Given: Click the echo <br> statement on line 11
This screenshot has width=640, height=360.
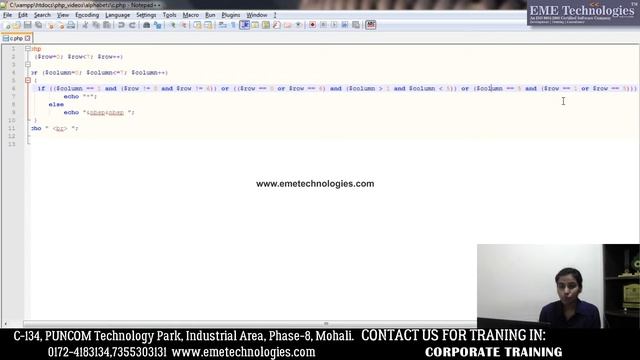Looking at the screenshot, I should click(x=55, y=129).
